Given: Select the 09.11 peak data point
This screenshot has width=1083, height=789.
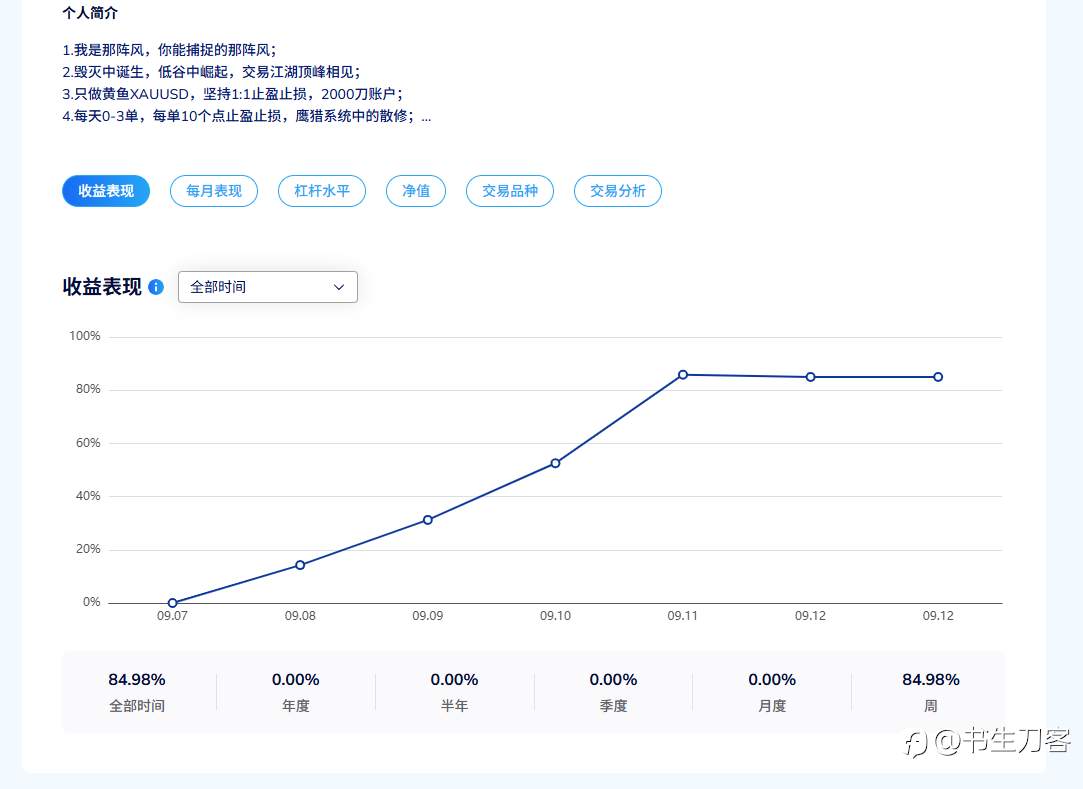Looking at the screenshot, I should pos(683,374).
